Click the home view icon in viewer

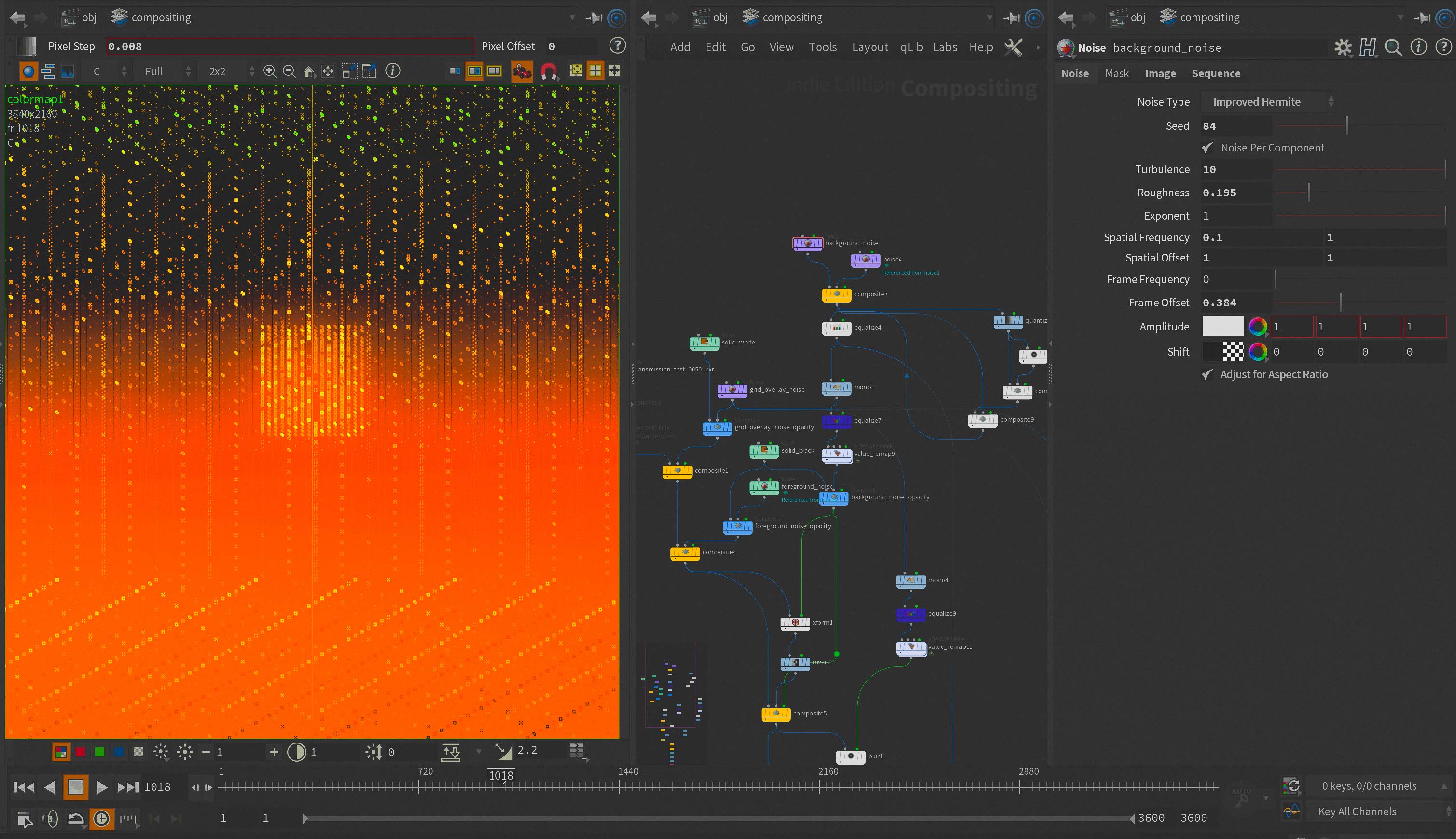[x=309, y=71]
